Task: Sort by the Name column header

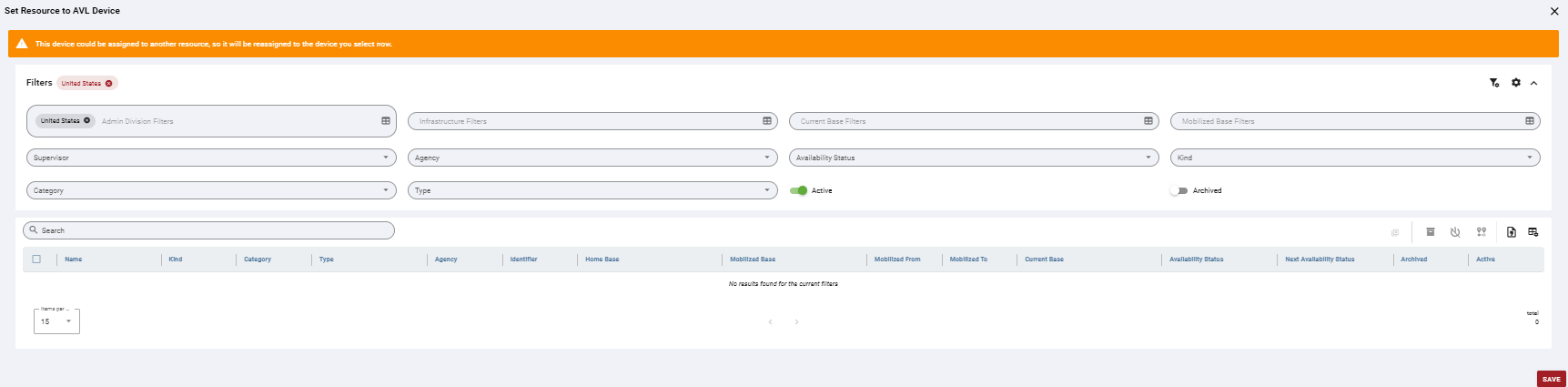Action: point(74,260)
